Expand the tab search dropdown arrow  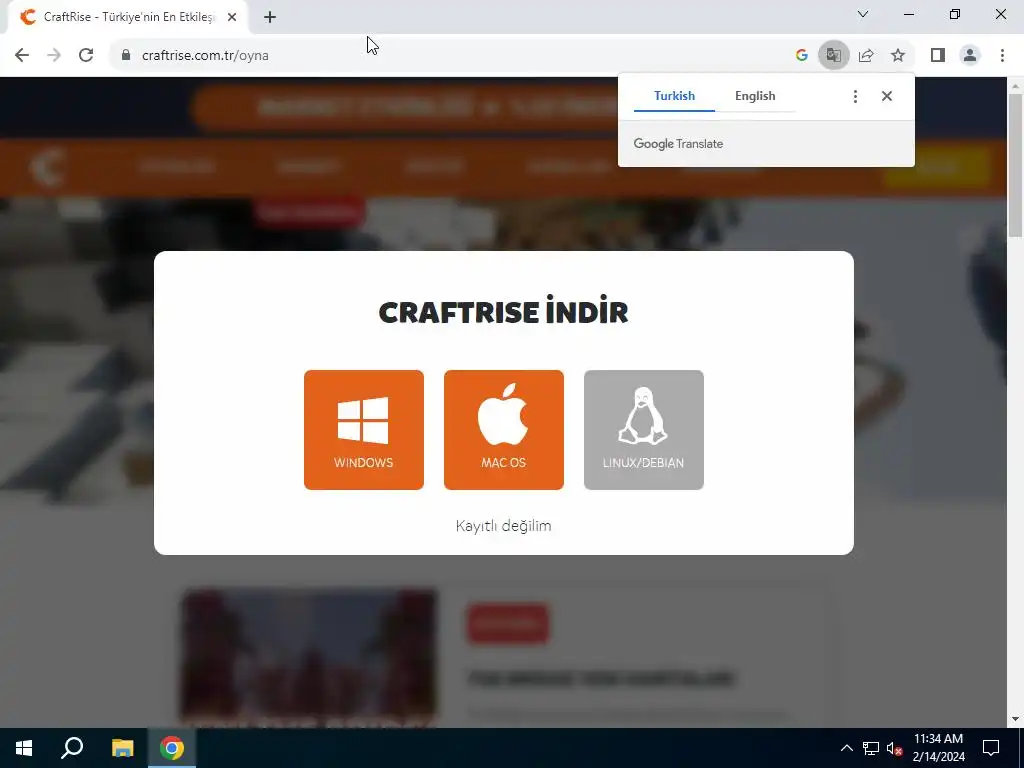[x=863, y=14]
